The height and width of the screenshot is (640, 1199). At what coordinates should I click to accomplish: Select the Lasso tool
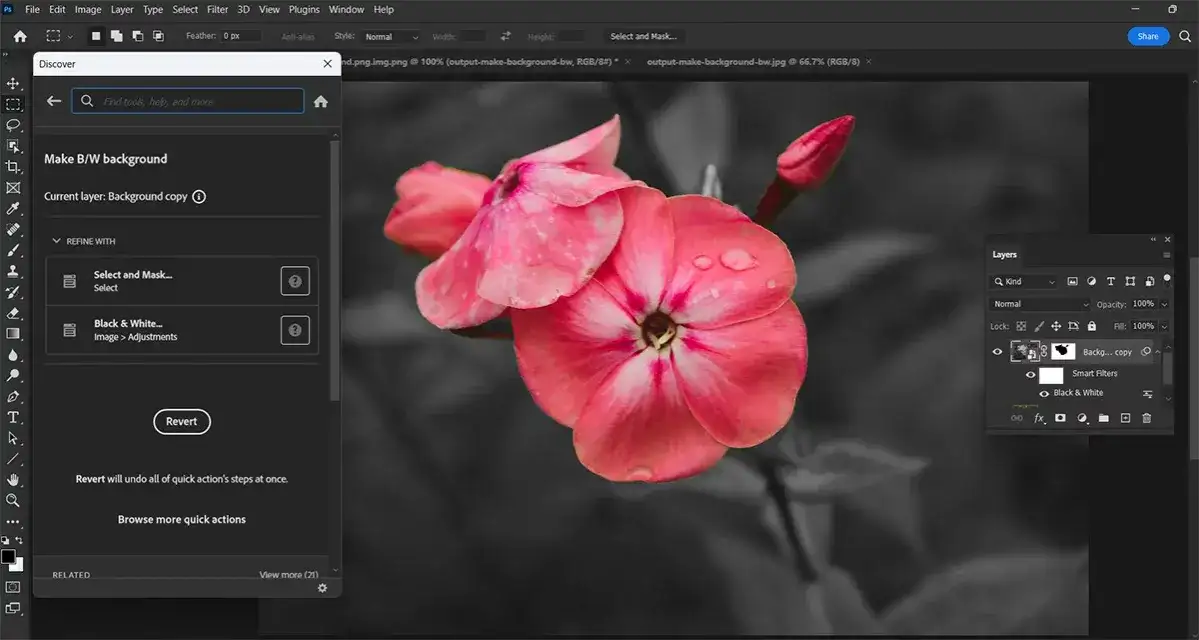13,125
